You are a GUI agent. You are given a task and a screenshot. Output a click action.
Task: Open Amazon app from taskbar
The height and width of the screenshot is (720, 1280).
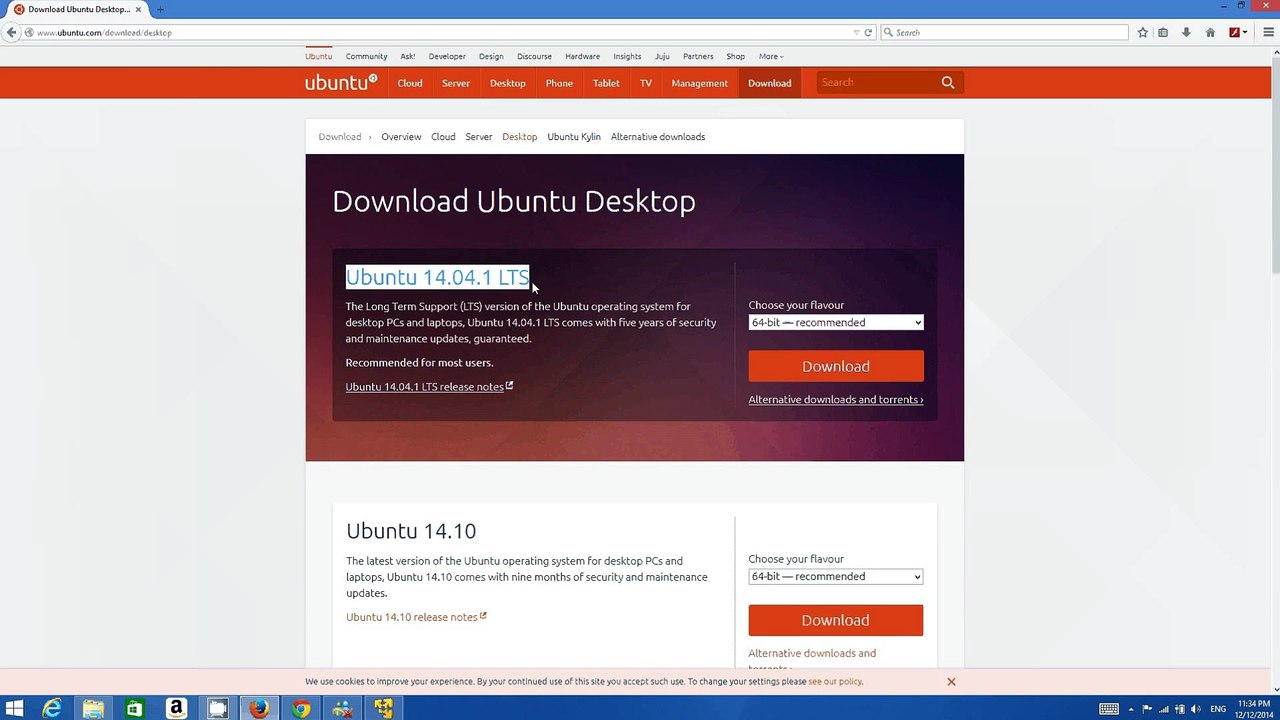176,709
